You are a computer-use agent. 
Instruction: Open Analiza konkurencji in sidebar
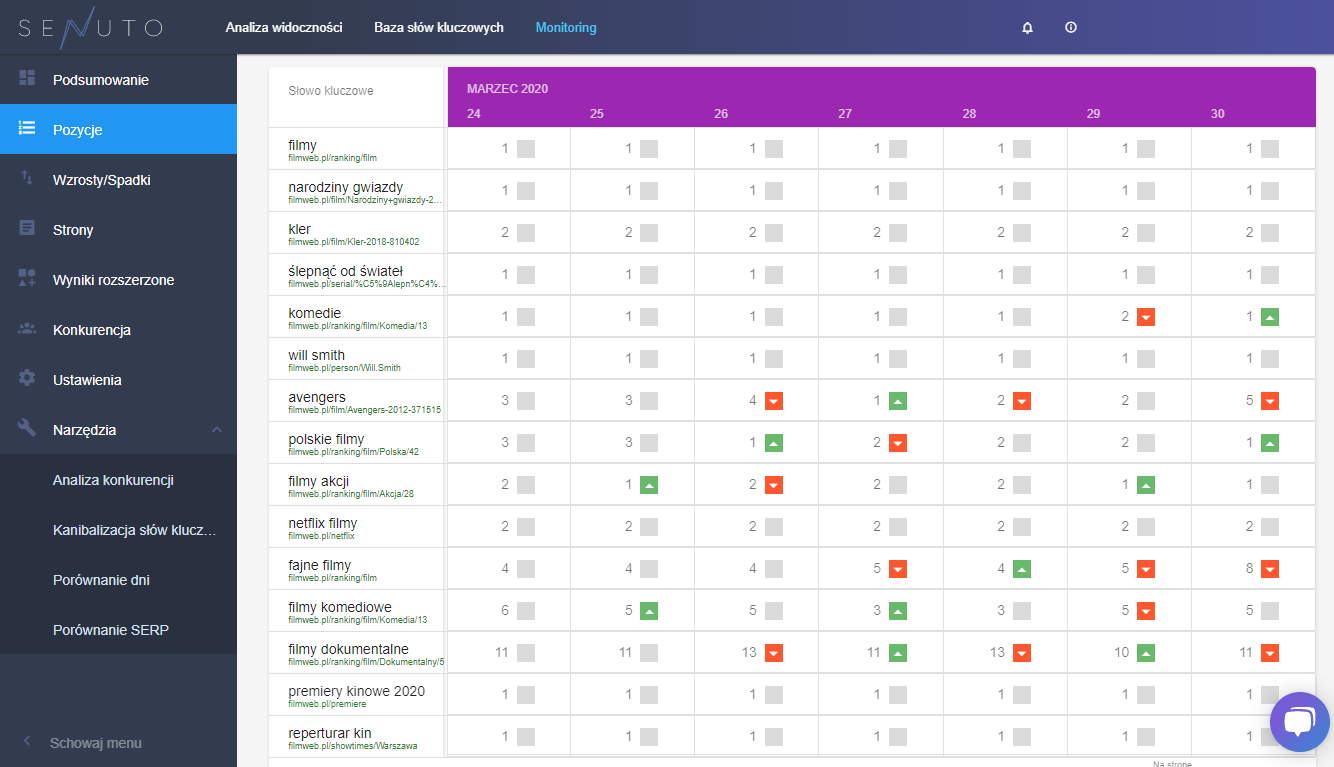pyautogui.click(x=113, y=480)
